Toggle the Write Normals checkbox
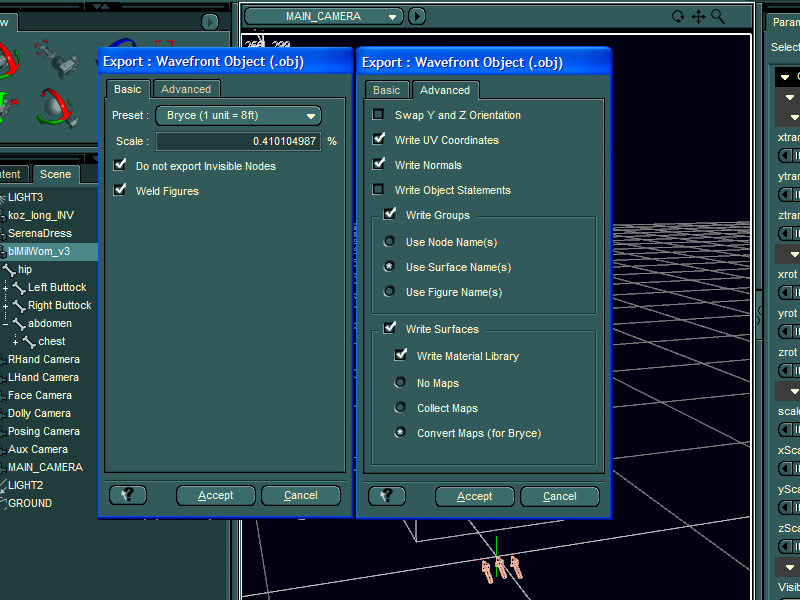 379,164
